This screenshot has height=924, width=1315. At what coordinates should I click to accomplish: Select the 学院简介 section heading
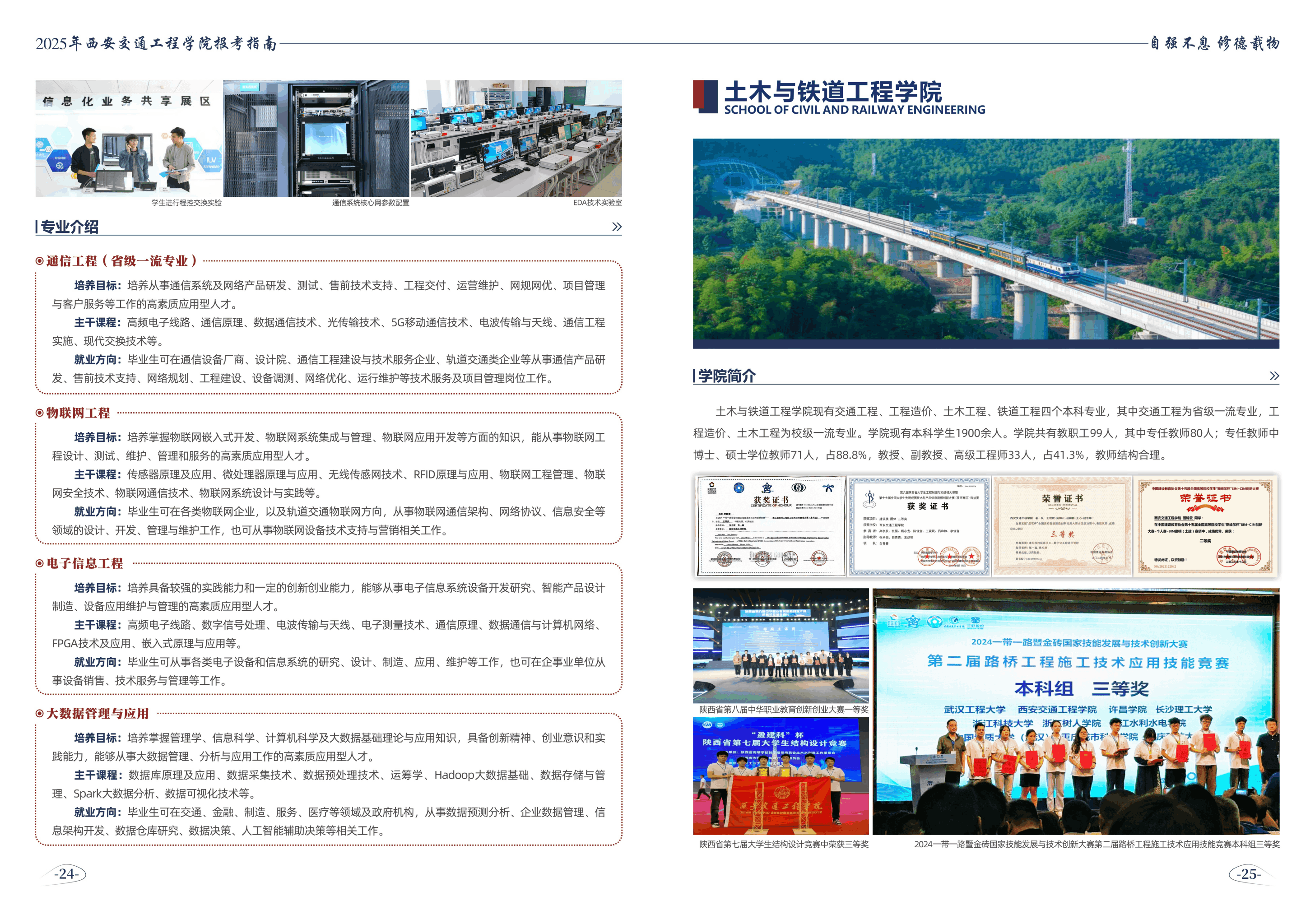(x=727, y=376)
